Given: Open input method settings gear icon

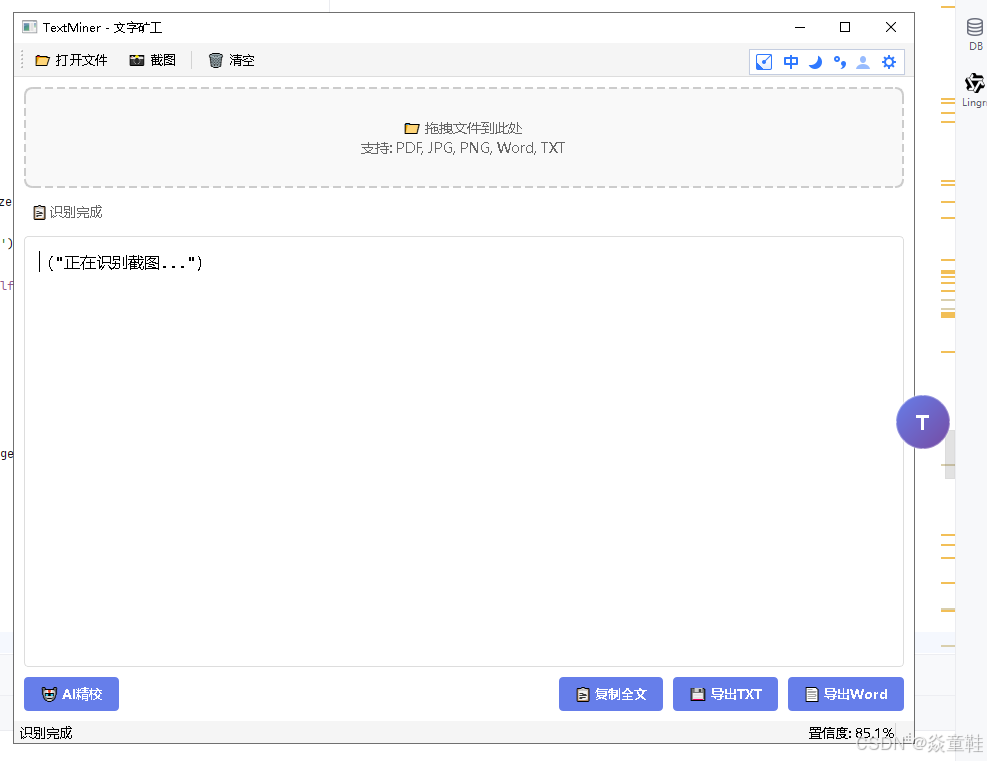Looking at the screenshot, I should [889, 62].
